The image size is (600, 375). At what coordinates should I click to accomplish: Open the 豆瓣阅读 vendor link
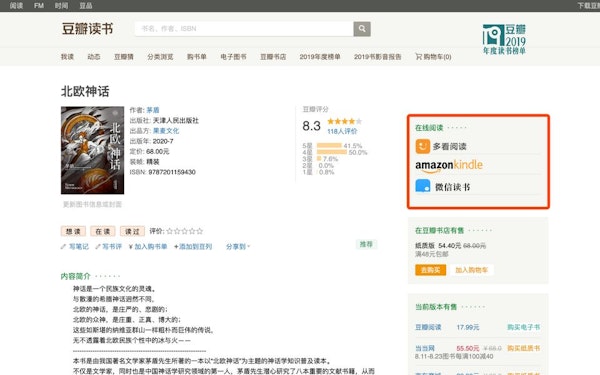point(428,327)
